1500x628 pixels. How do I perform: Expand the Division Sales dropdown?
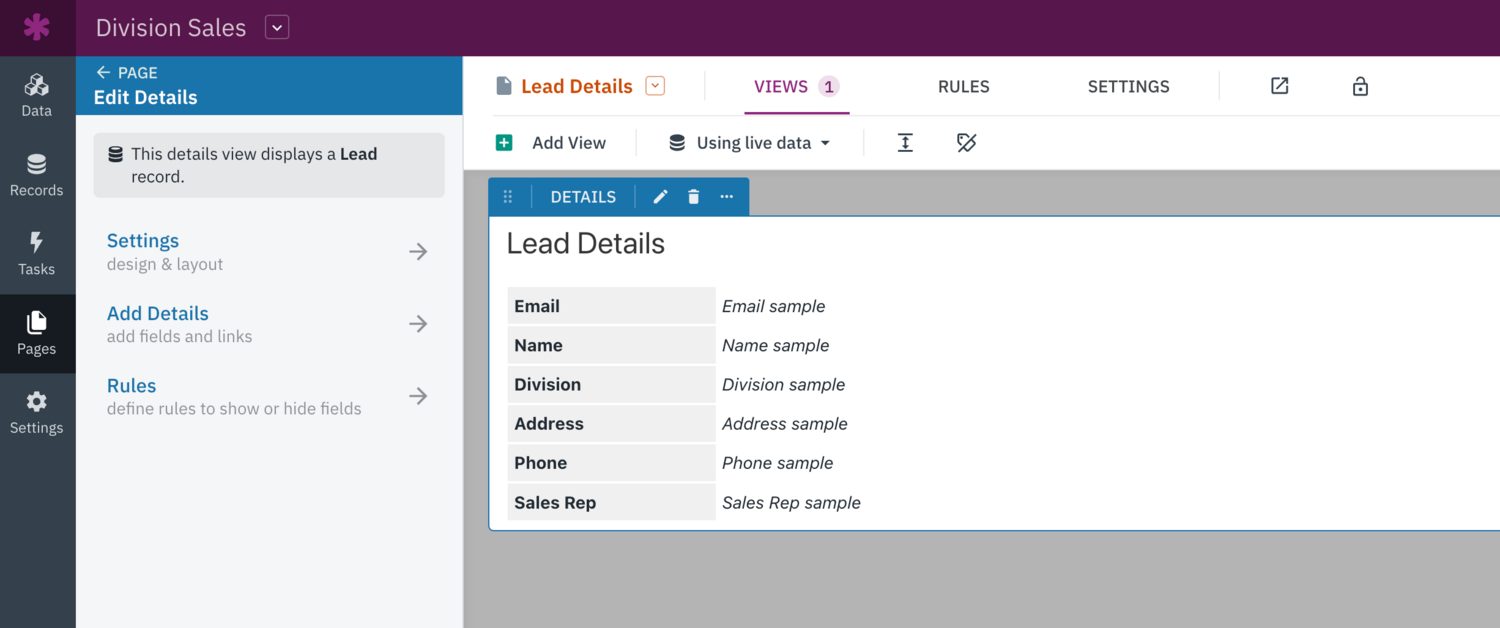pyautogui.click(x=276, y=27)
